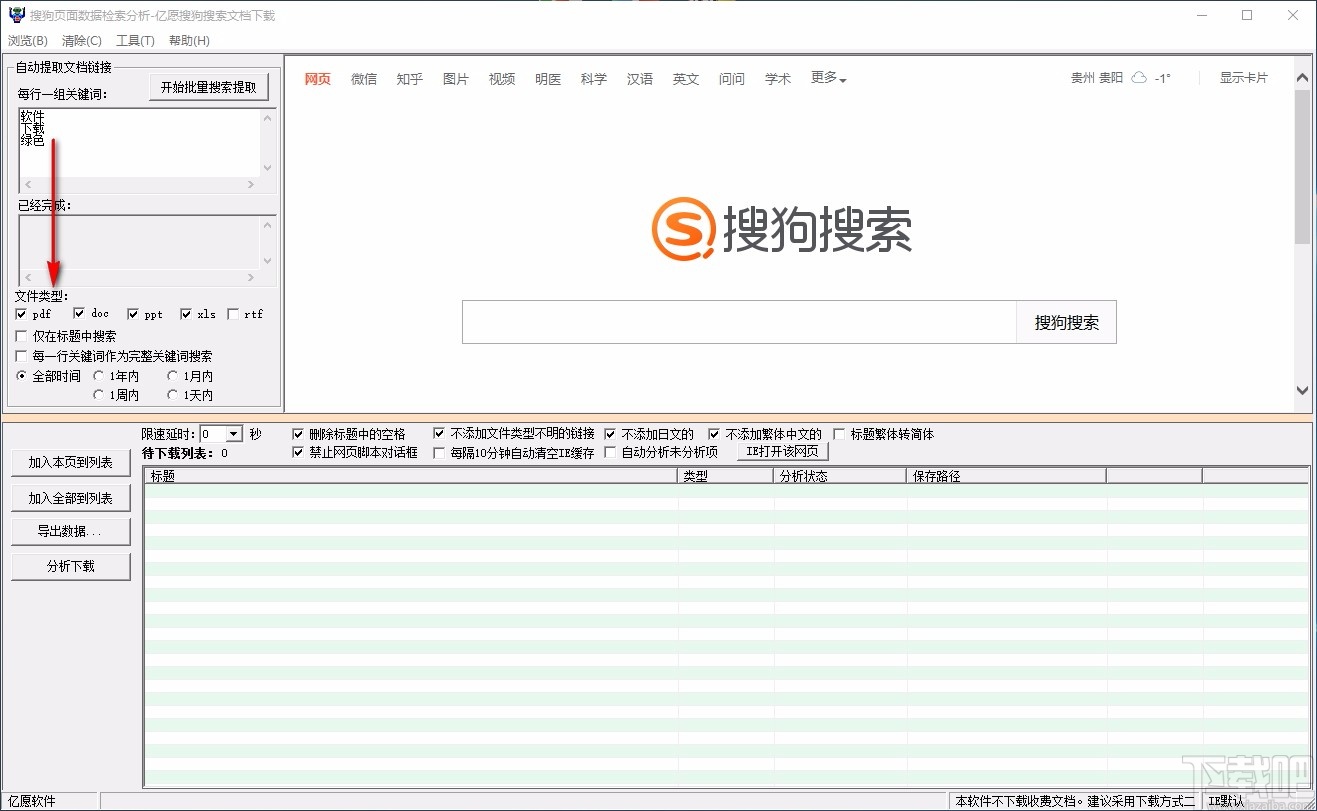Switch to the 学术 search tab

coord(777,78)
